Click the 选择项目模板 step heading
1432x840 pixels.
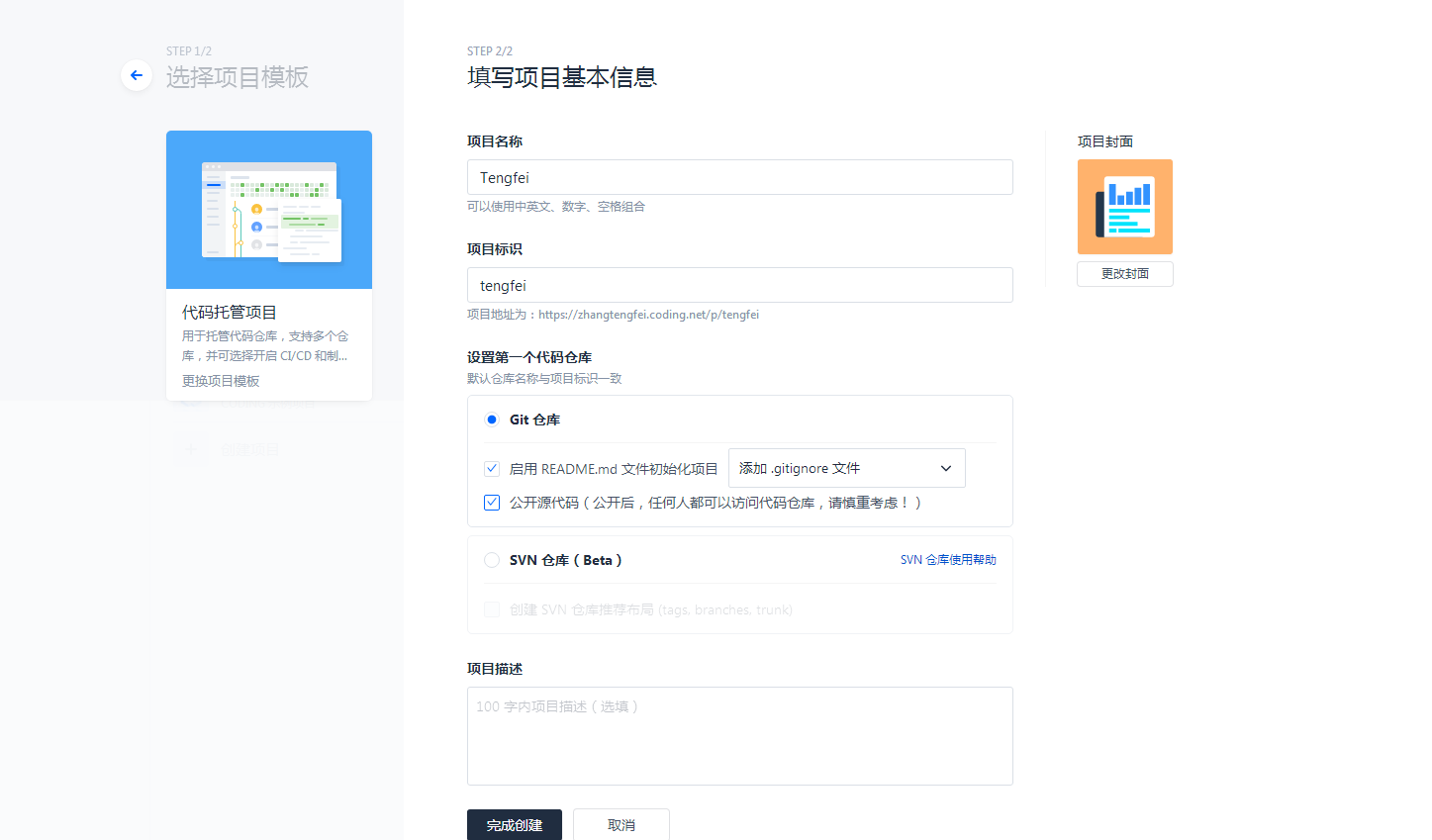click(x=238, y=77)
